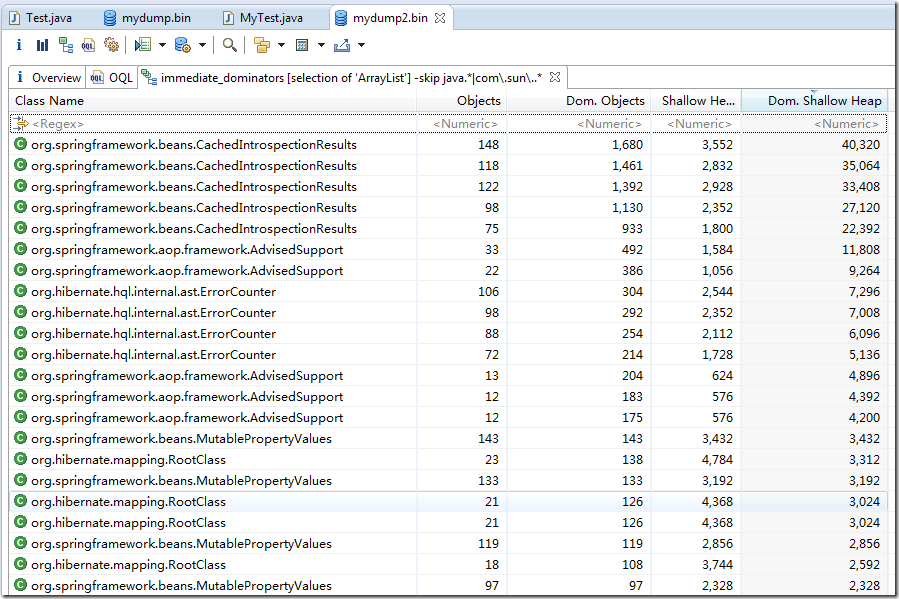899x599 pixels.
Task: Focus the <Numeric> filter under Shallow Heap
Action: (696, 123)
